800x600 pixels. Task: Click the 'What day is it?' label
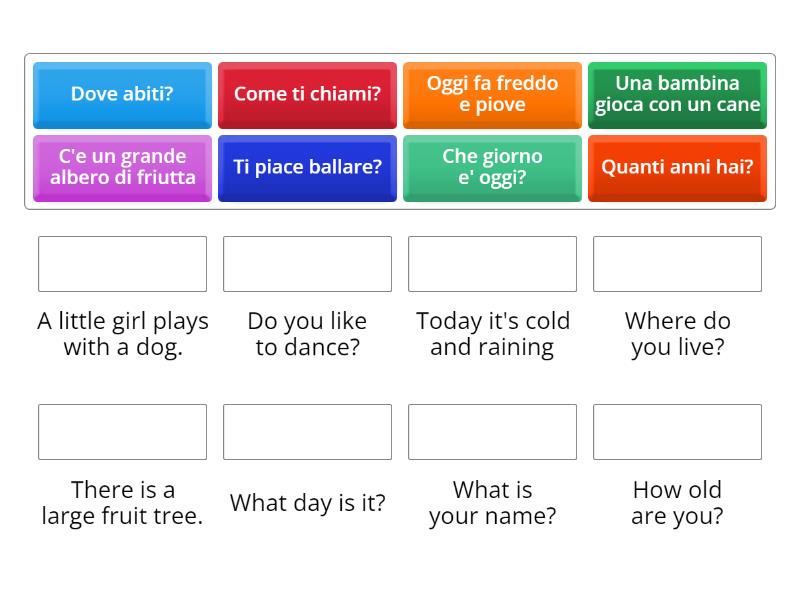tap(307, 503)
